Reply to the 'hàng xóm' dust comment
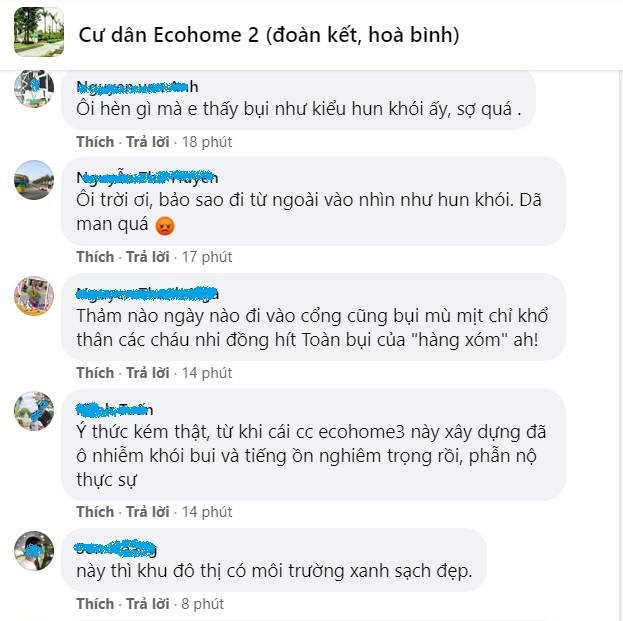Image resolution: width=623 pixels, height=621 pixels. pyautogui.click(x=148, y=373)
